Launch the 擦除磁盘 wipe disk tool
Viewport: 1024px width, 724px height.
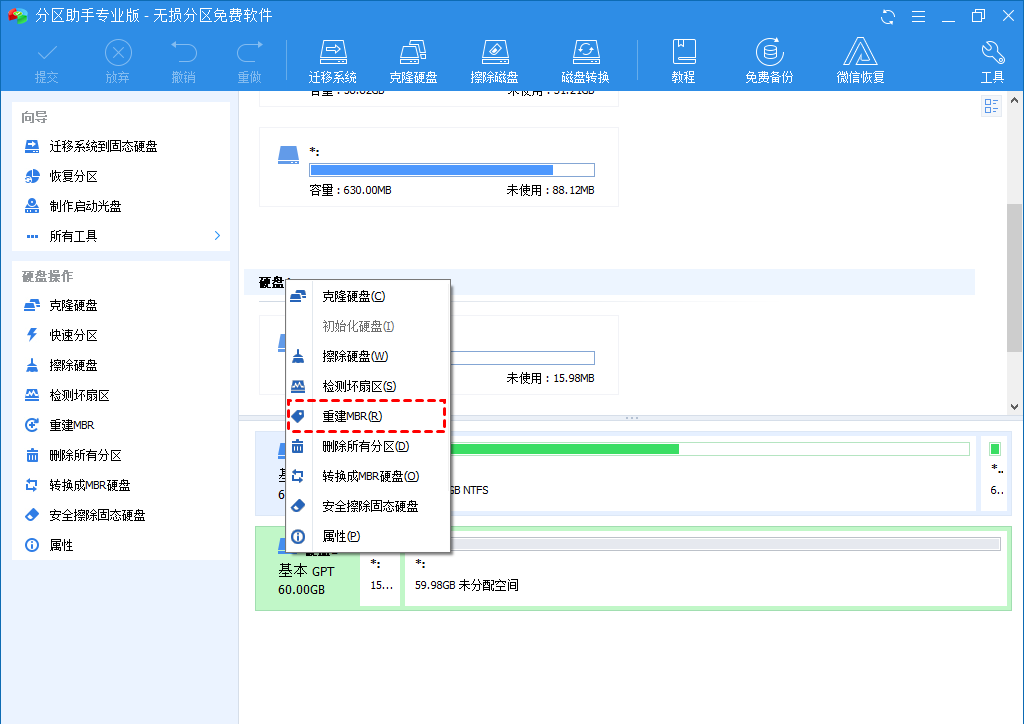(494, 58)
